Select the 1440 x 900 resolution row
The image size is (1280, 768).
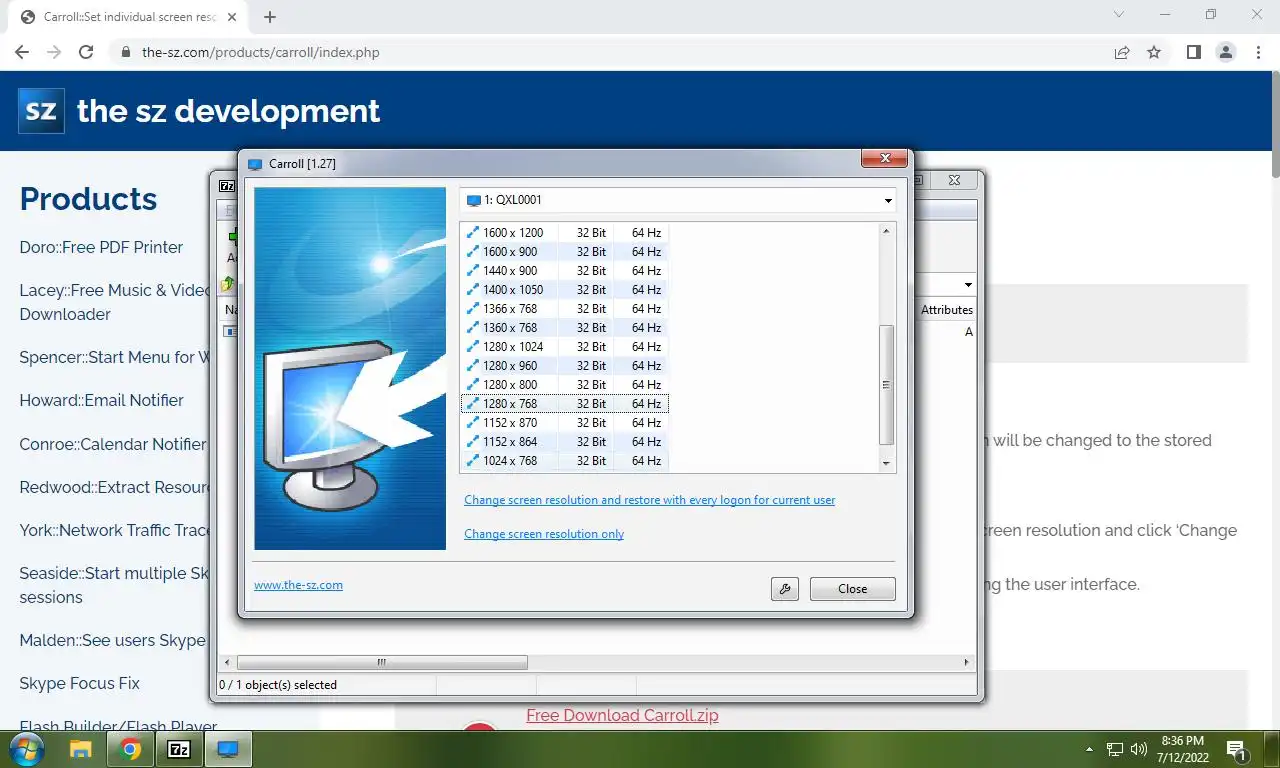[564, 271]
